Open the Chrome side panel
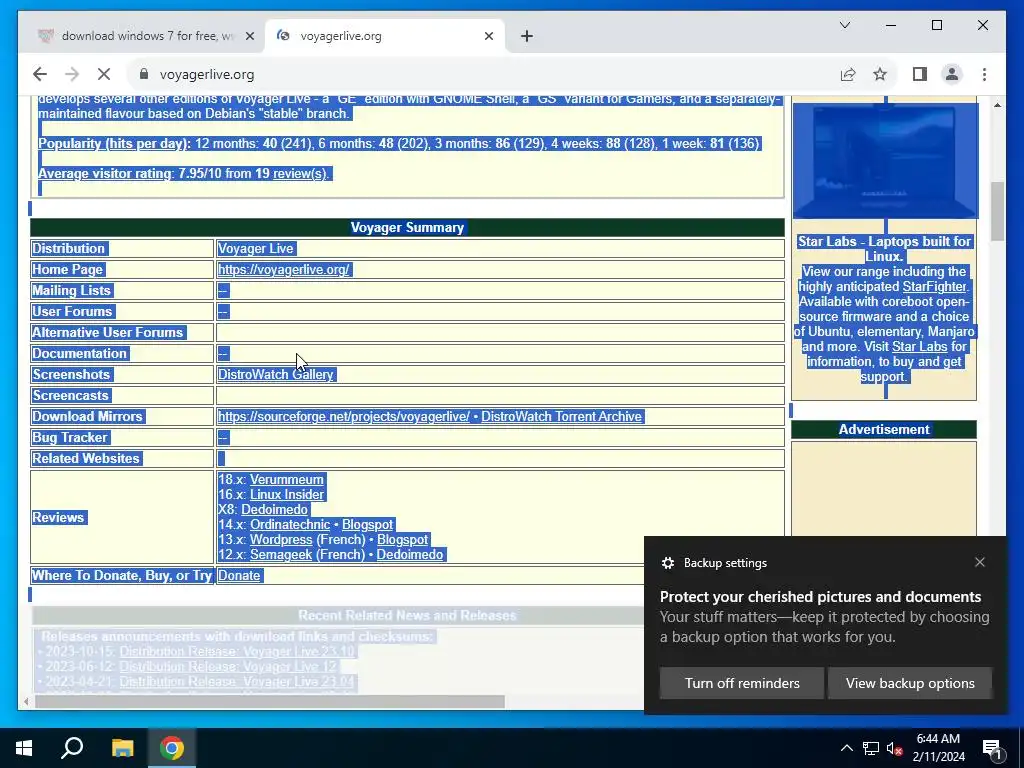Screen dimensions: 1024x768 click(x=920, y=74)
